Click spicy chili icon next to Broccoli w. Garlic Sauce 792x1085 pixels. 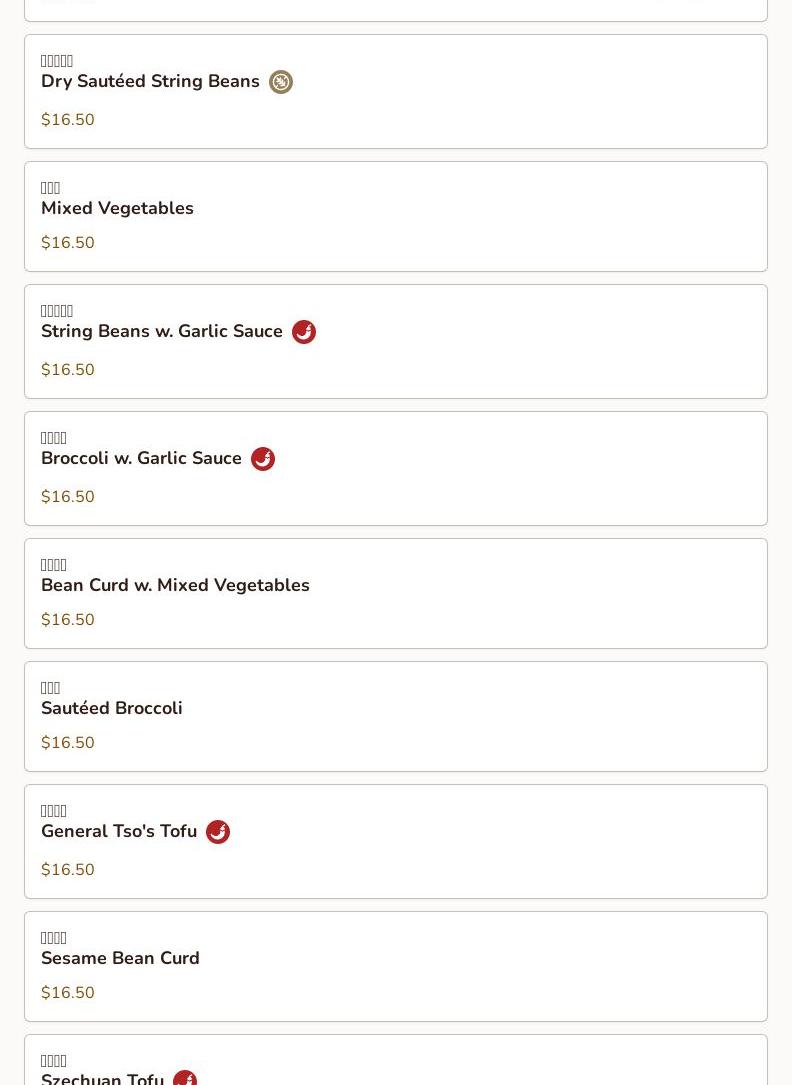coord(263,459)
